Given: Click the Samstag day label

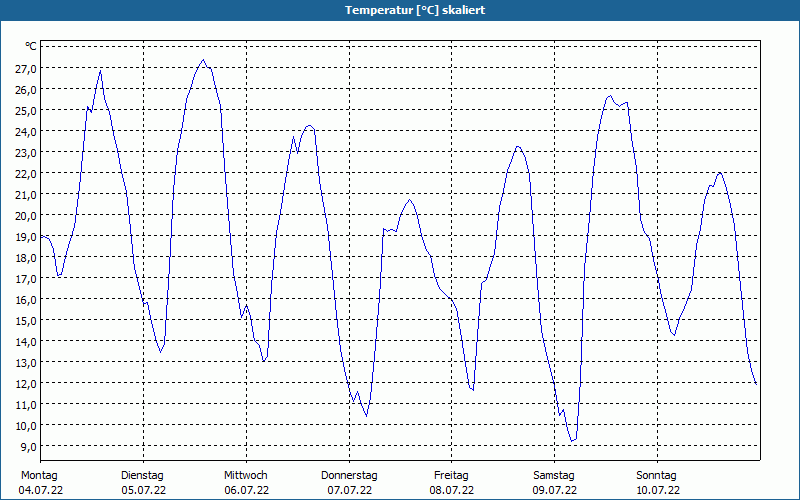Looking at the screenshot, I should coord(554,476).
